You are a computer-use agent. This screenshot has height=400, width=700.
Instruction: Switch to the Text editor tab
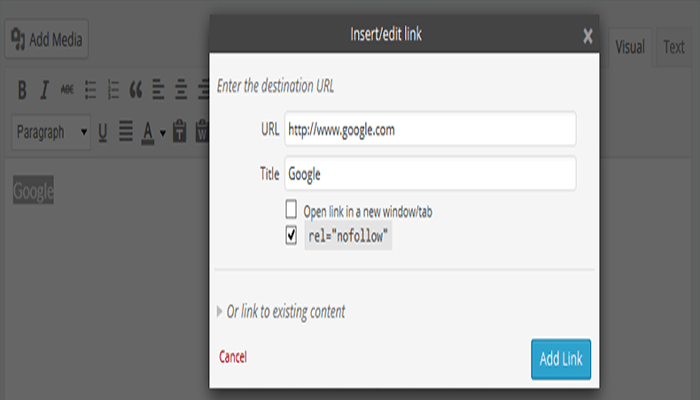[x=674, y=47]
